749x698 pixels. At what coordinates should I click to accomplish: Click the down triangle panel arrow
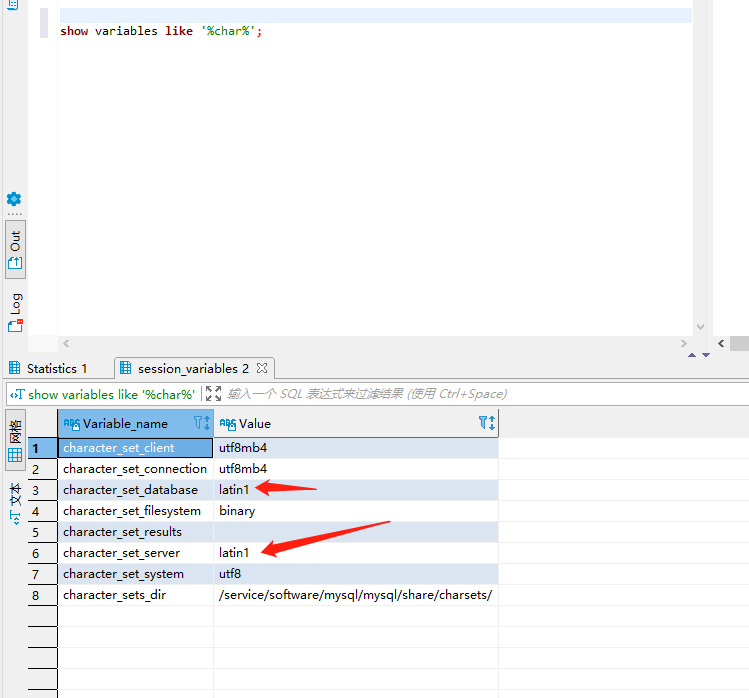706,355
